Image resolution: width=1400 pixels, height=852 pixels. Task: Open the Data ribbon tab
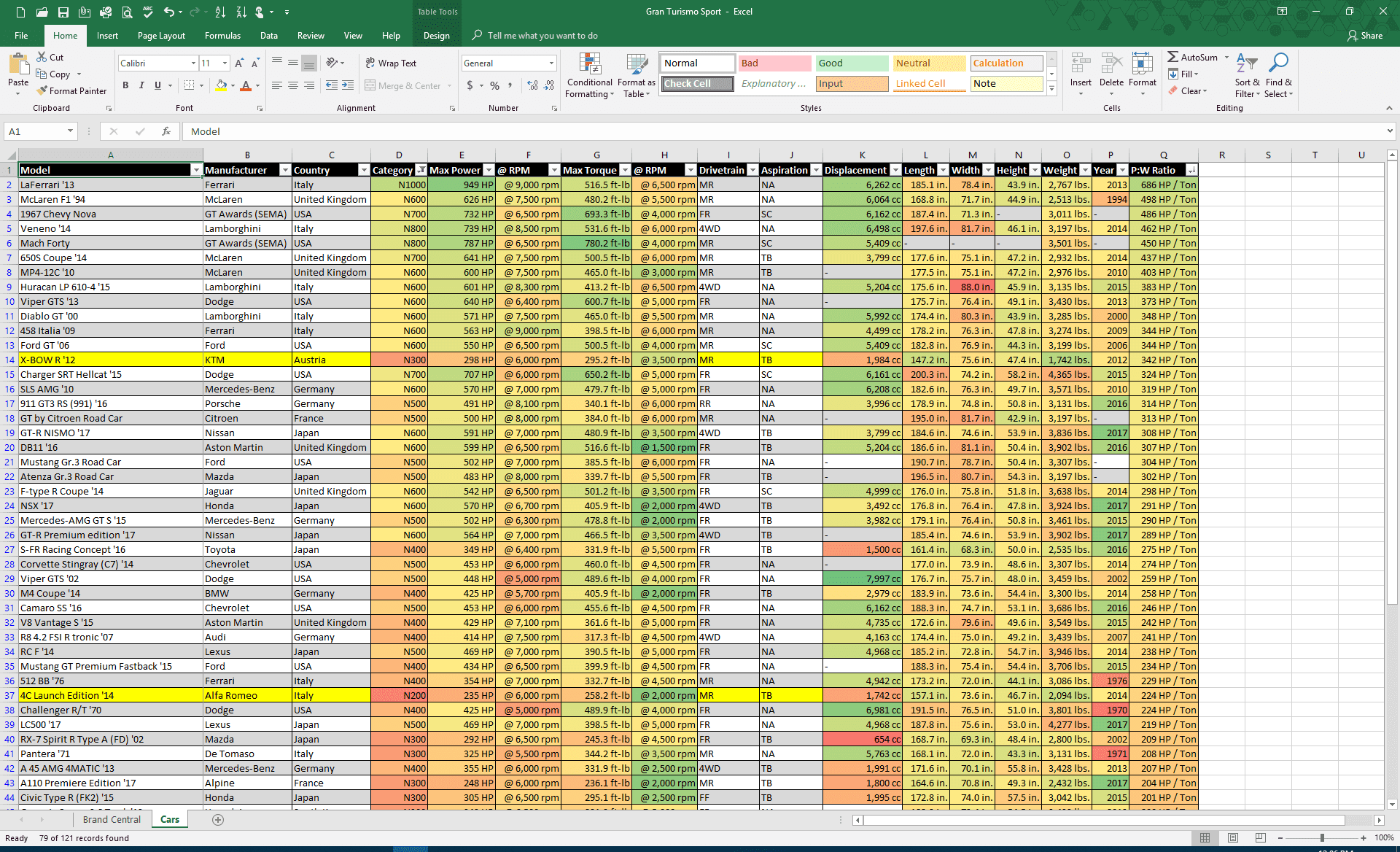point(269,35)
